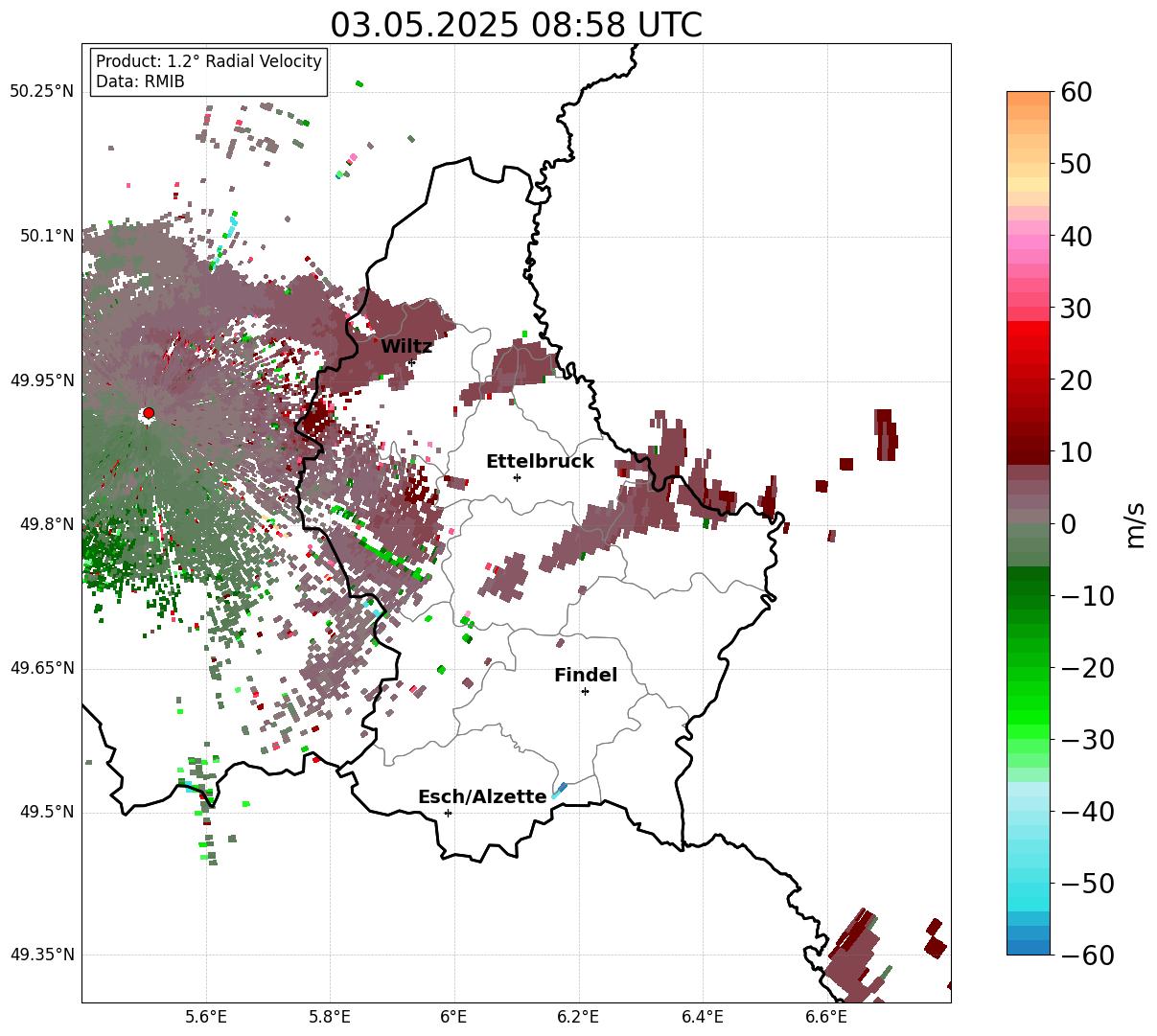
Task: Click the 49.5°N latitude label
Action: coord(46,812)
